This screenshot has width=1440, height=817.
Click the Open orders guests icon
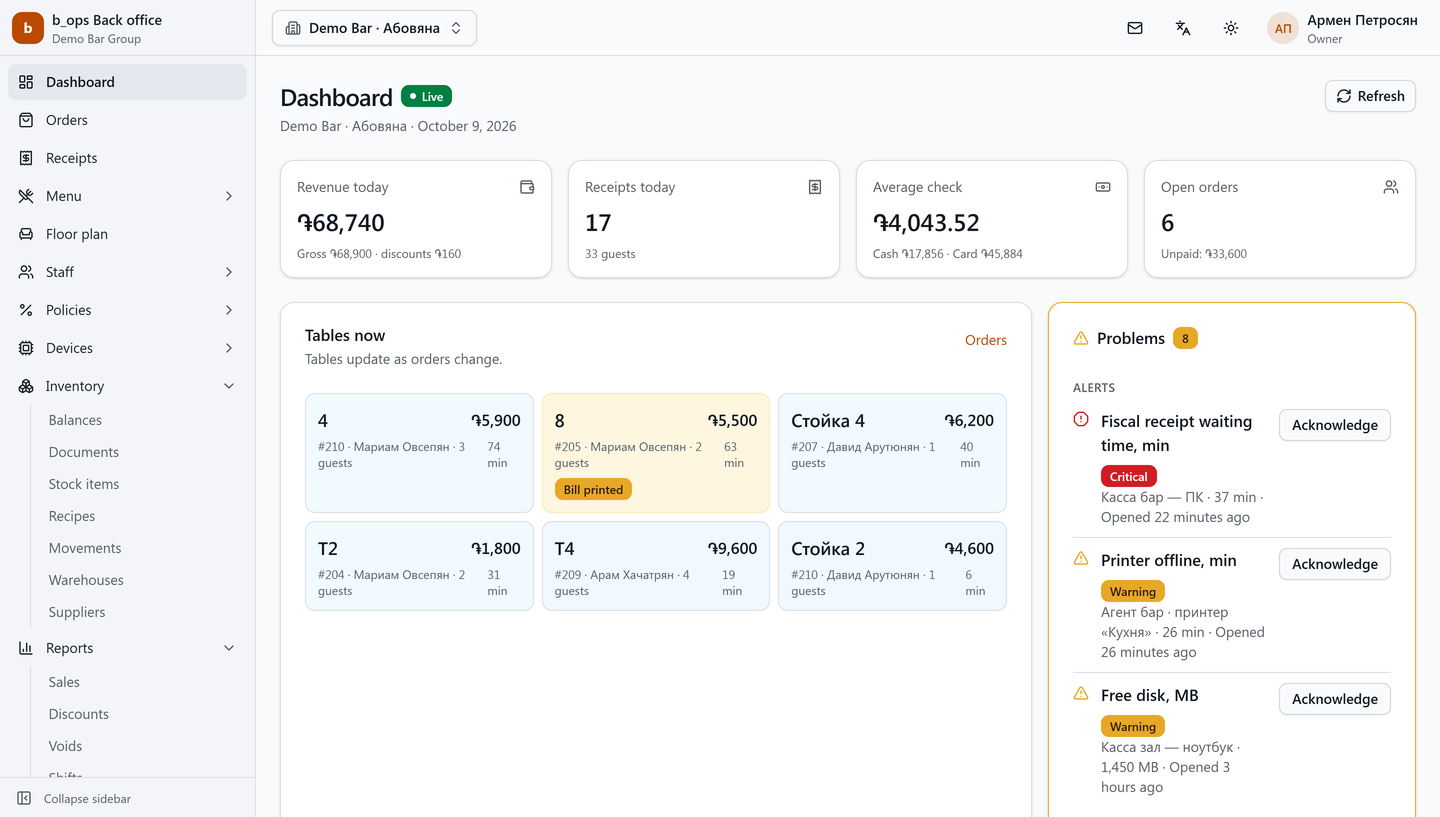pyautogui.click(x=1391, y=187)
